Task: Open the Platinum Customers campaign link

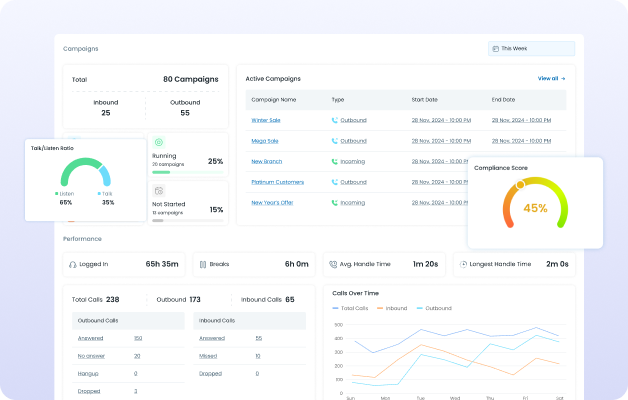Action: (x=279, y=182)
